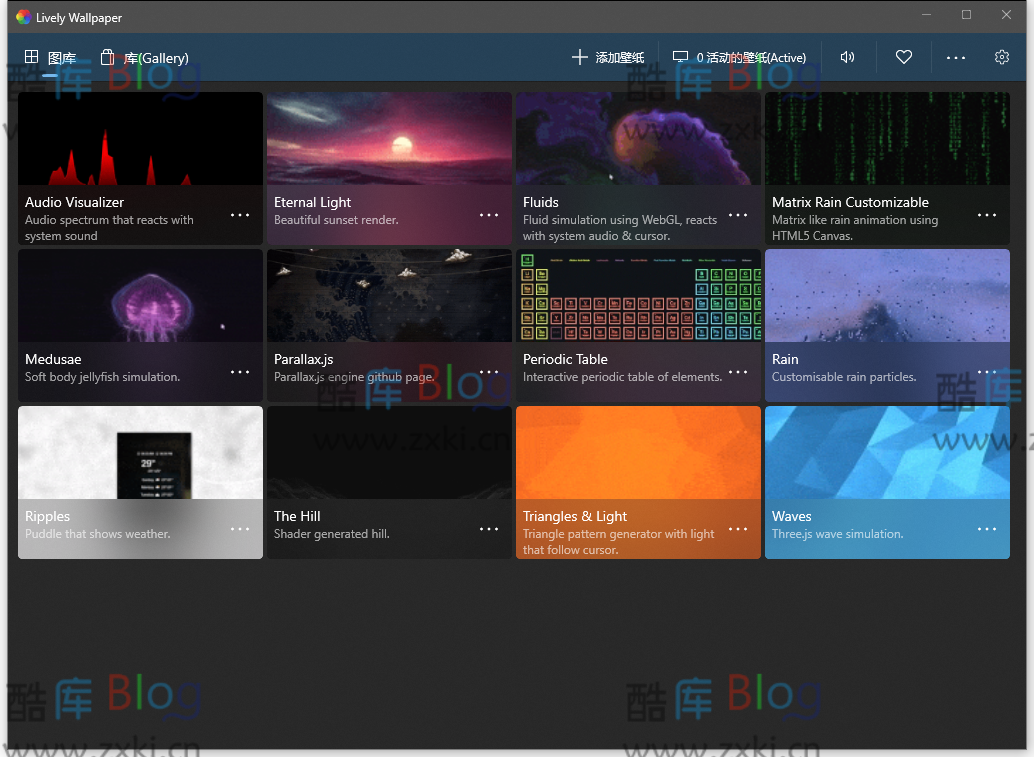
Task: Open options menu on Audio Visualizer tile
Action: coord(239,215)
